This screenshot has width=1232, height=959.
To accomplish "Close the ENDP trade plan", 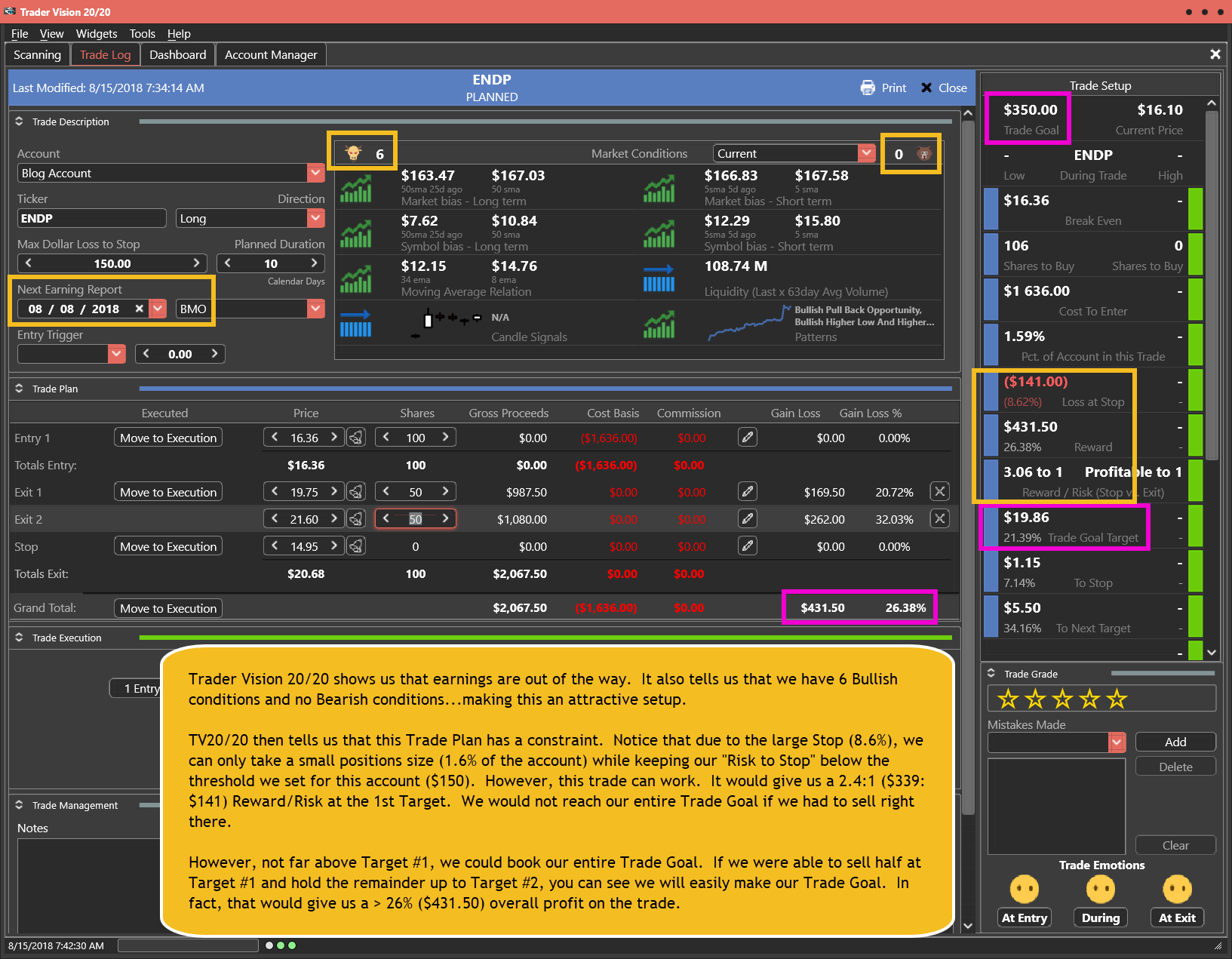I will tap(944, 88).
